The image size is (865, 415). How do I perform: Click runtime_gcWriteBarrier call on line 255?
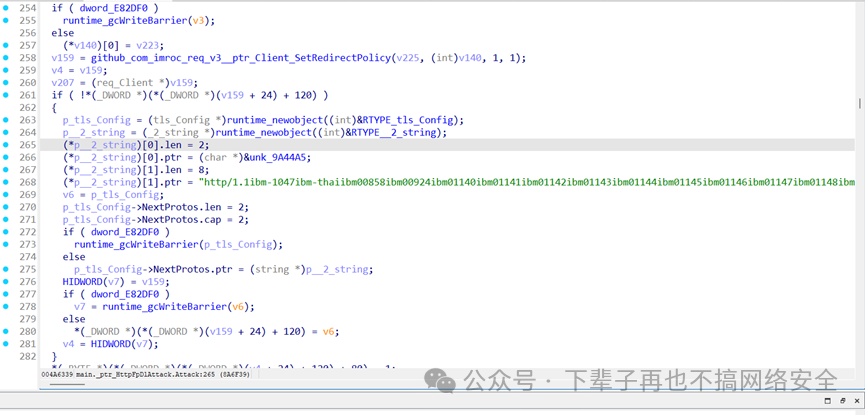pyautogui.click(x=125, y=20)
